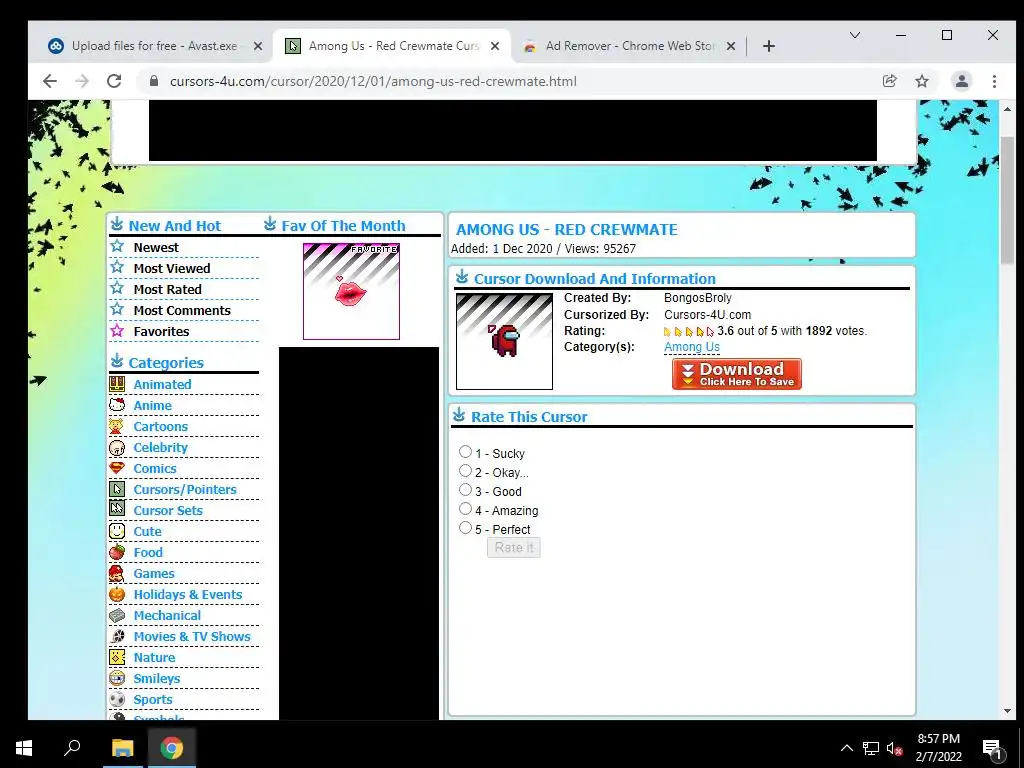This screenshot has width=1024, height=768.
Task: Select the 1 - Sucky rating
Action: point(465,451)
